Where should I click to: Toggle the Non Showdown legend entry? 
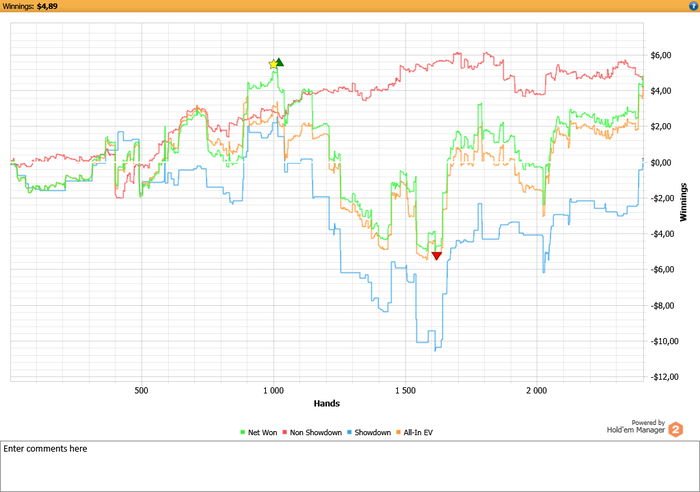tap(312, 432)
